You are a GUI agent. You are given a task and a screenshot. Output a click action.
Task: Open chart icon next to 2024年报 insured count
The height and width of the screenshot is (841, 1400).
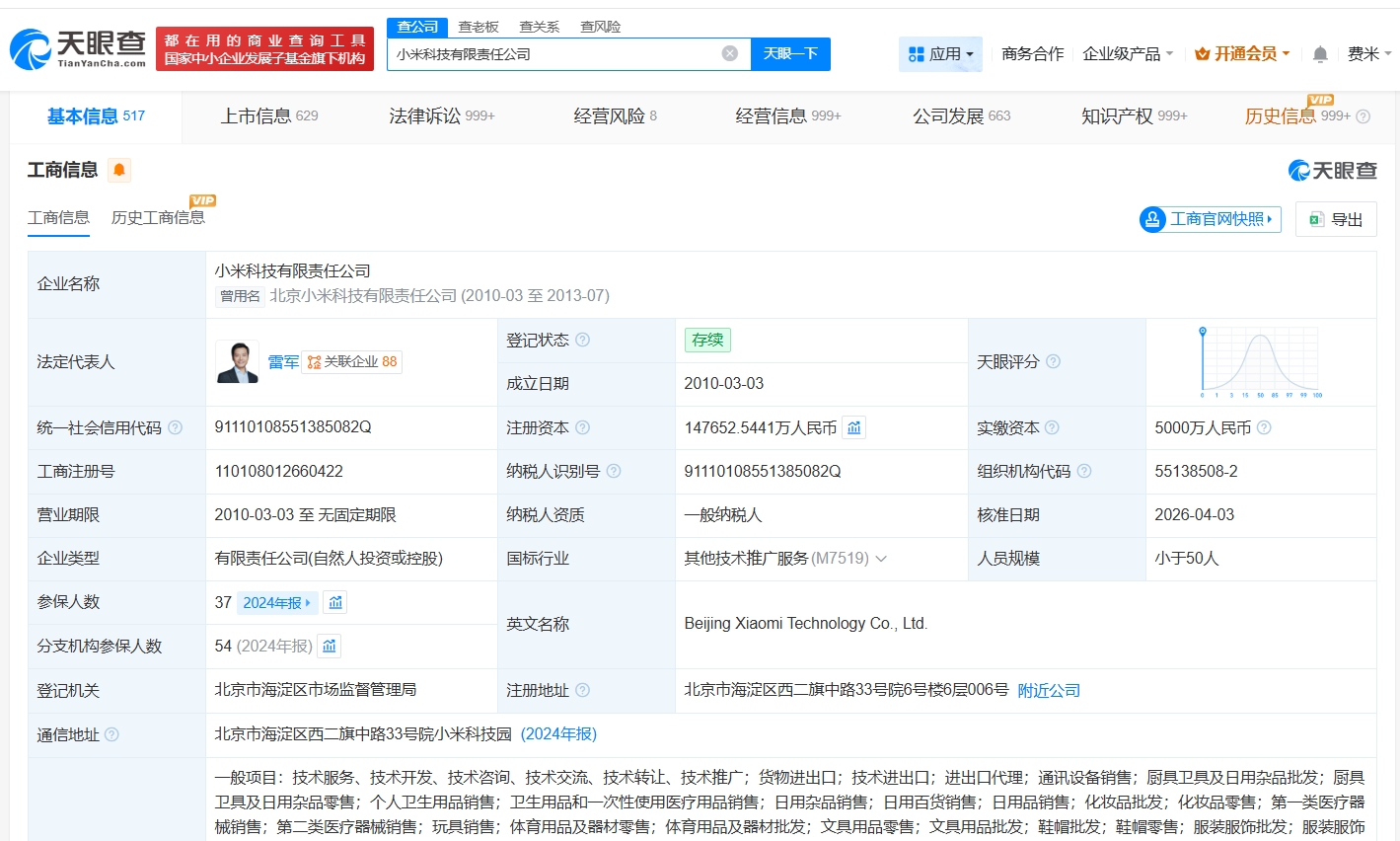pyautogui.click(x=335, y=602)
